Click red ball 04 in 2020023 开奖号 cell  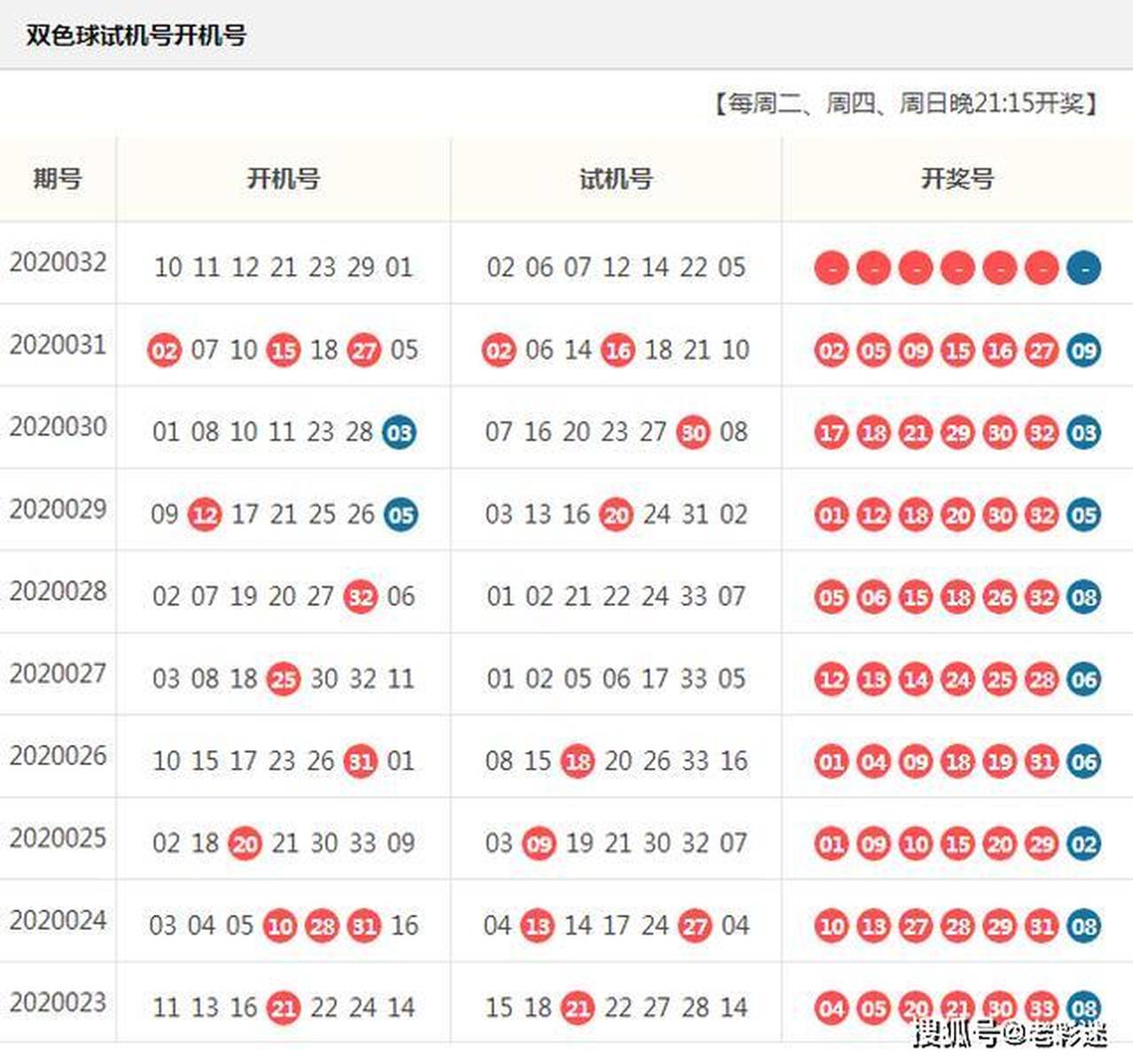832,1008
